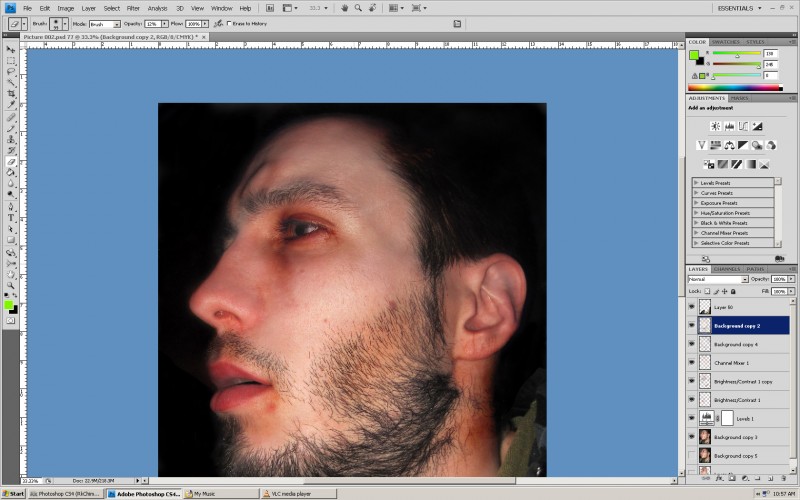Select the Background copy 4 layer
This screenshot has height=500, width=800.
(x=744, y=344)
